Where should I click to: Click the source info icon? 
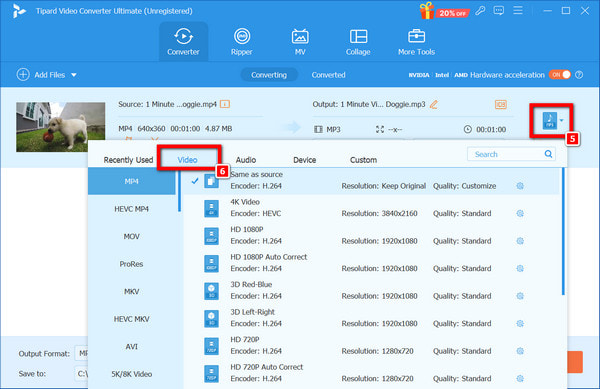(x=225, y=104)
